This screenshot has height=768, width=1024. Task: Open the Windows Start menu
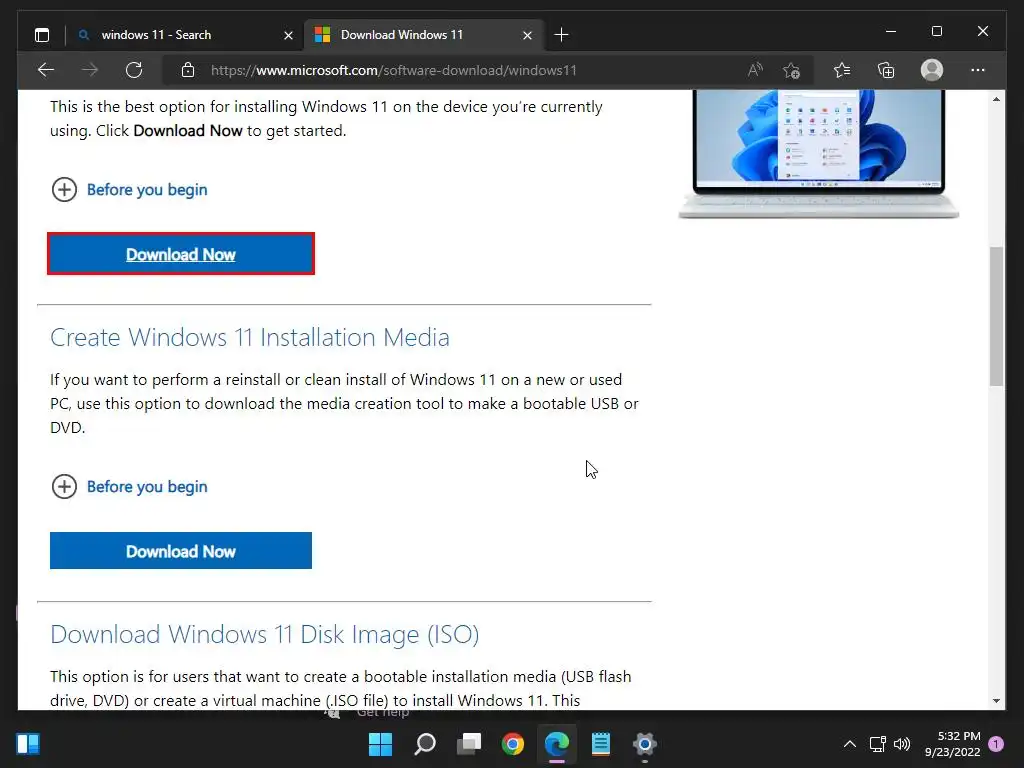[380, 744]
